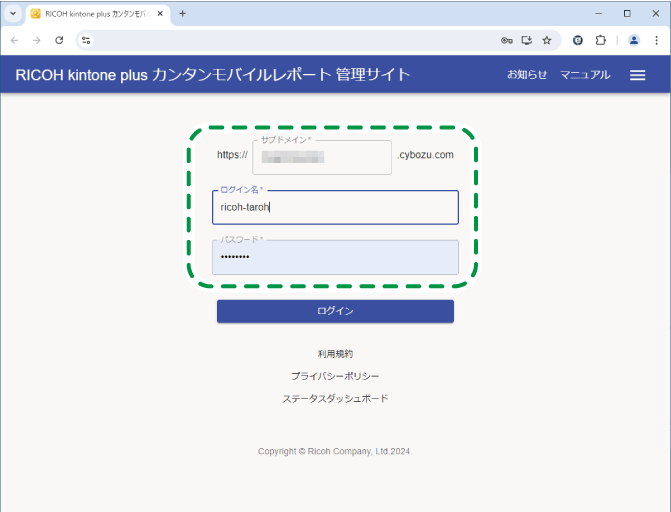Focus the サブドメイン input field

(322, 158)
